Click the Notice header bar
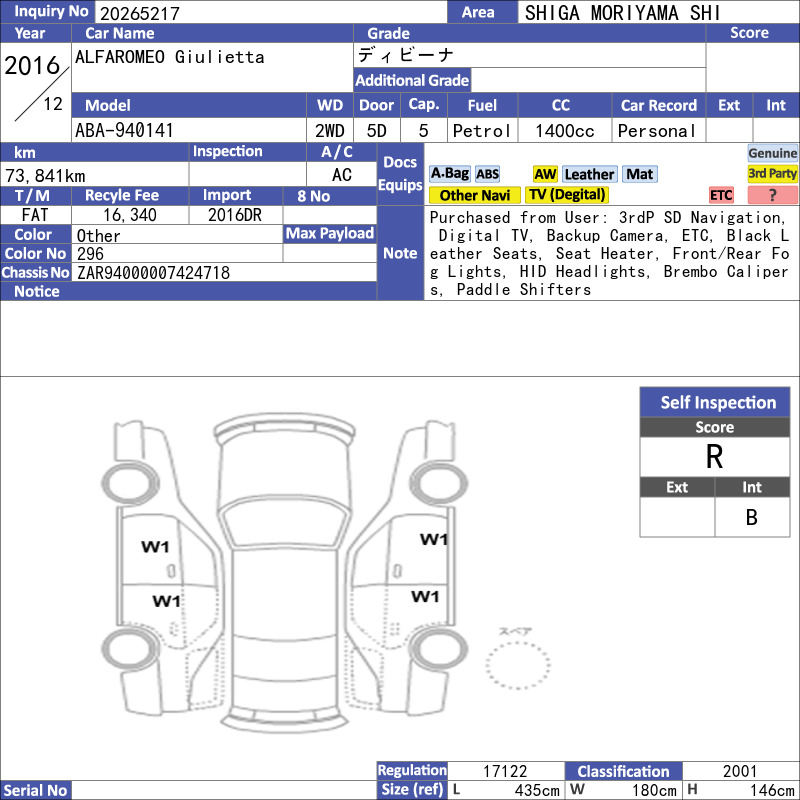The height and width of the screenshot is (800, 800). [x=189, y=291]
